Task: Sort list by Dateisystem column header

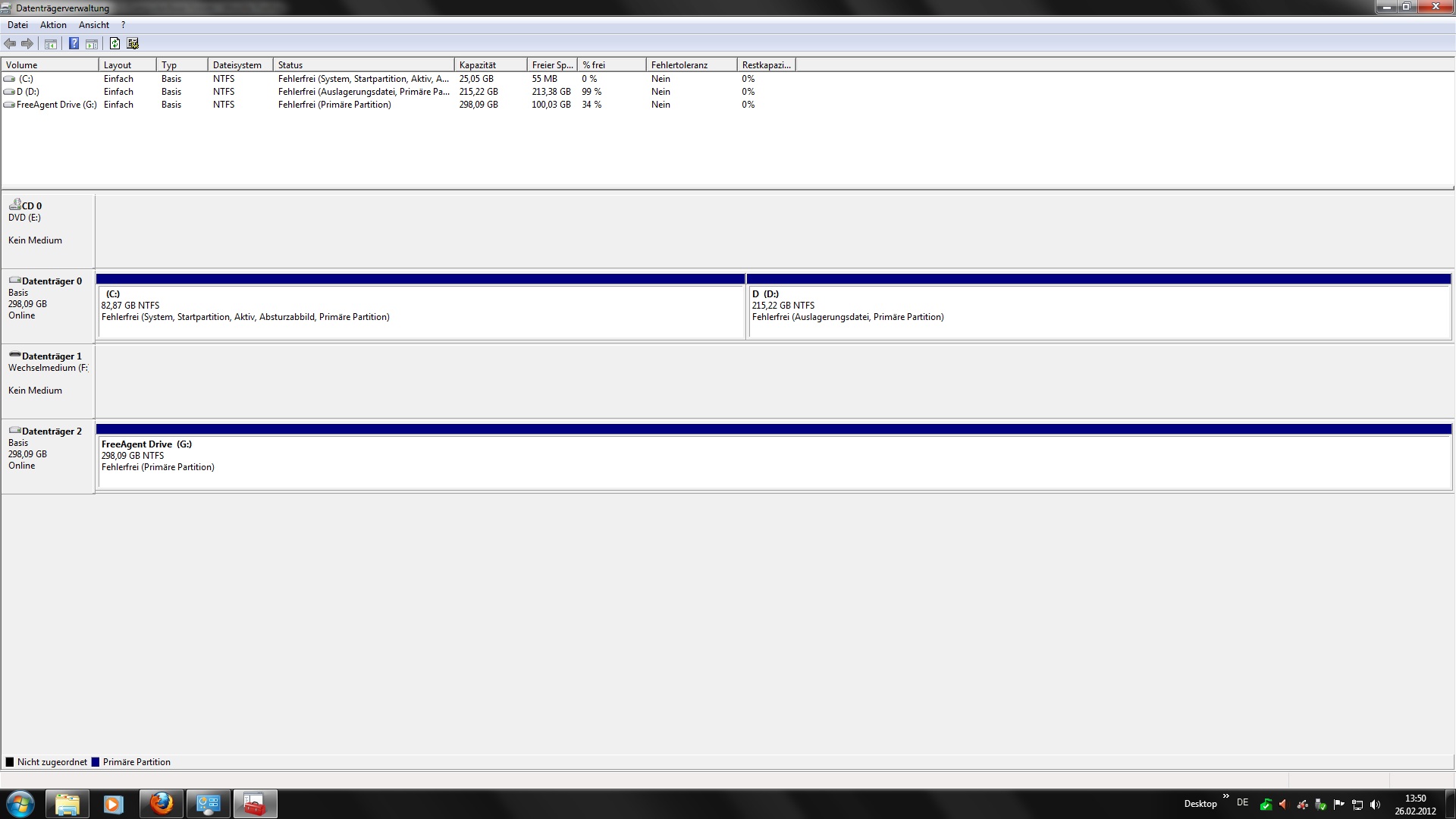Action: (239, 65)
